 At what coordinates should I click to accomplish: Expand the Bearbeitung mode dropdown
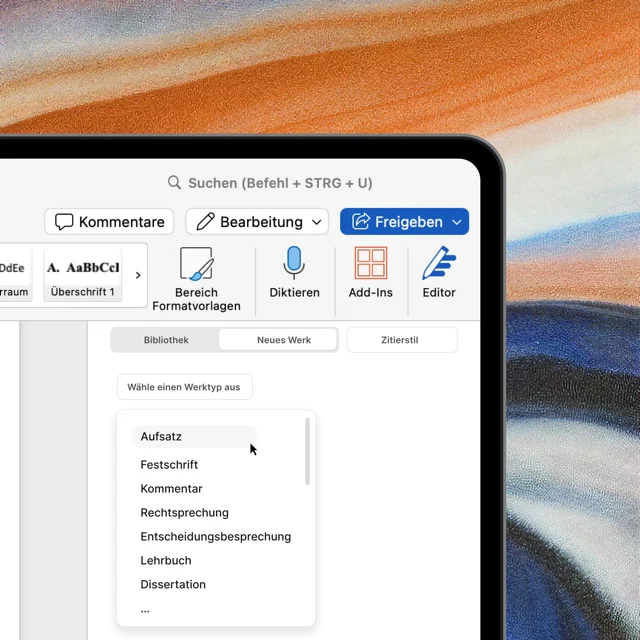pos(318,222)
